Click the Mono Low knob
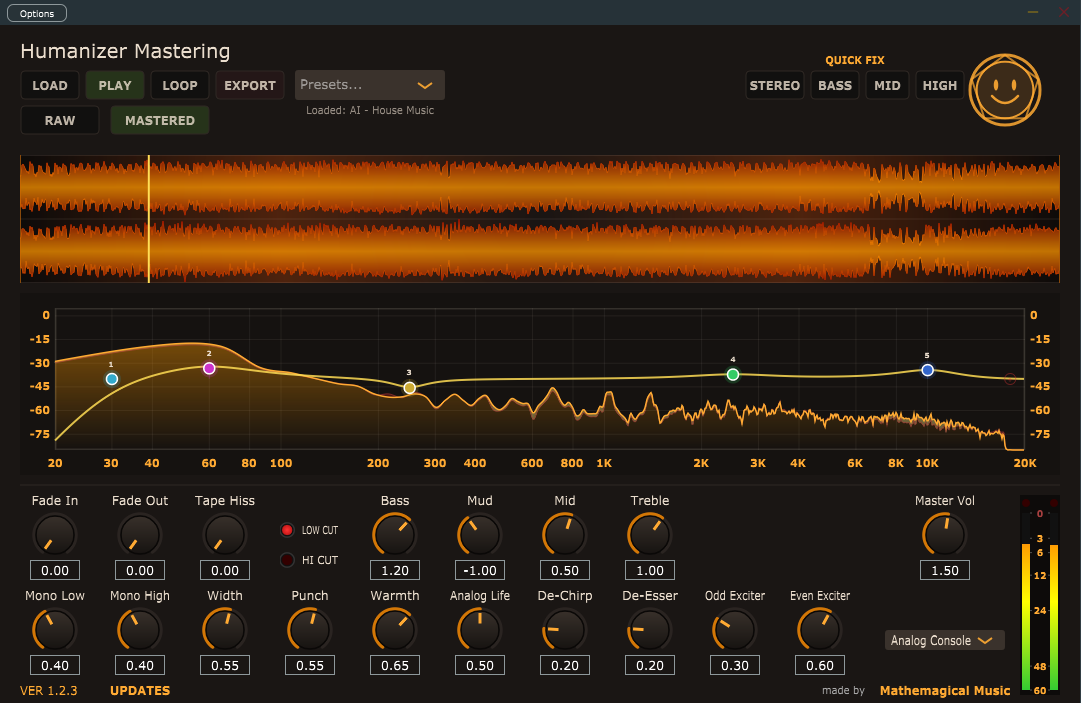The height and width of the screenshot is (703, 1081). tap(54, 630)
